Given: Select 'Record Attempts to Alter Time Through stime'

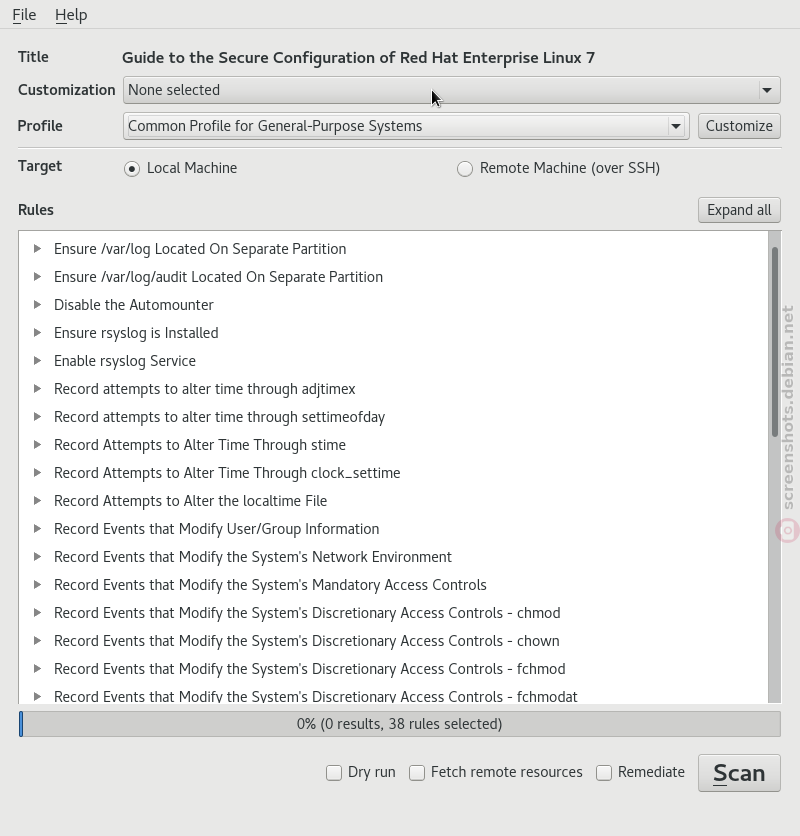Looking at the screenshot, I should click(x=200, y=445).
